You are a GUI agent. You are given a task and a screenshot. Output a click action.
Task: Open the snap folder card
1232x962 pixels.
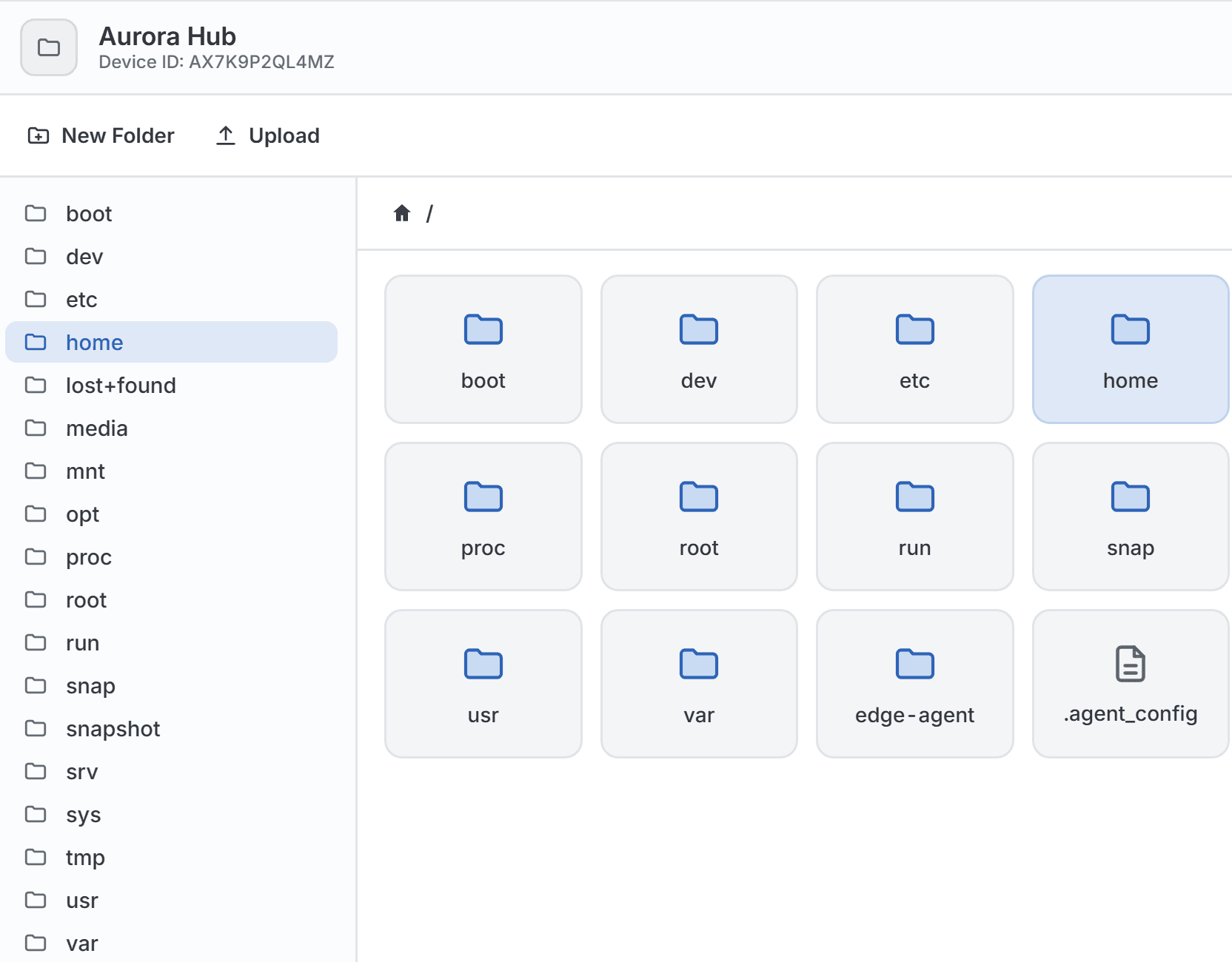(x=1131, y=517)
